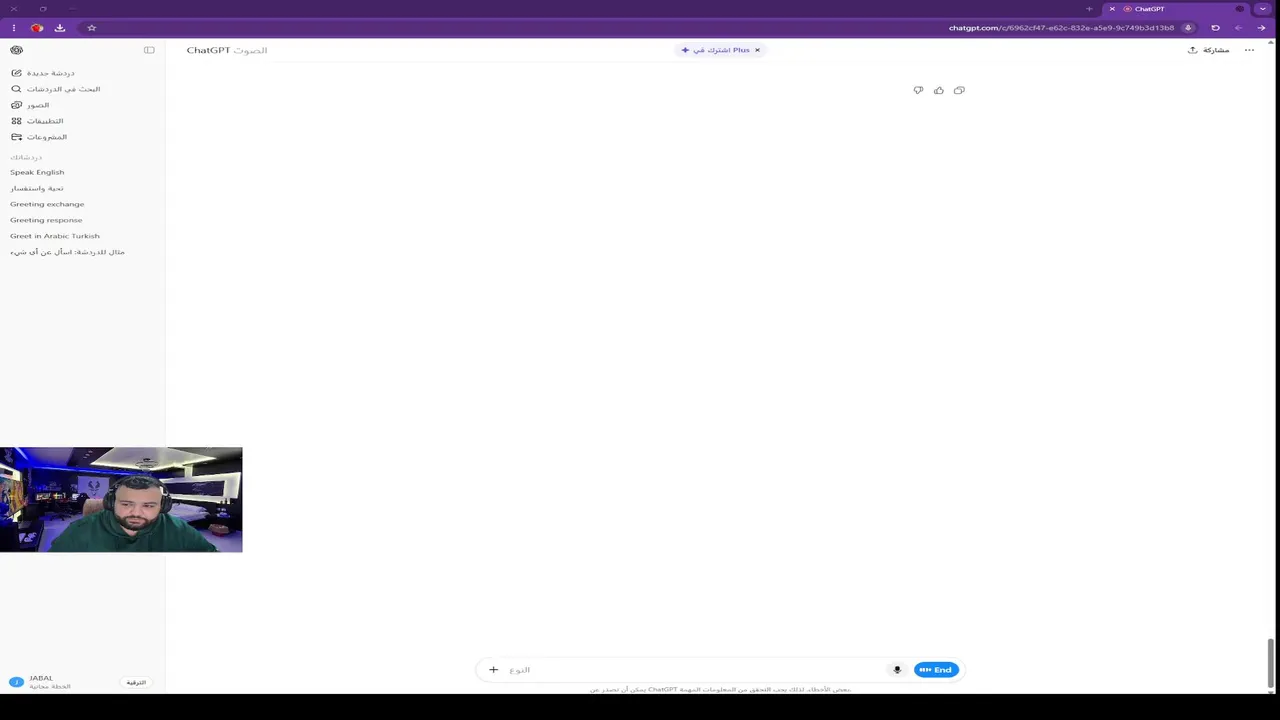The height and width of the screenshot is (720, 1280).
Task: Collapse the sidebar with the panel toggle icon
Action: click(149, 50)
